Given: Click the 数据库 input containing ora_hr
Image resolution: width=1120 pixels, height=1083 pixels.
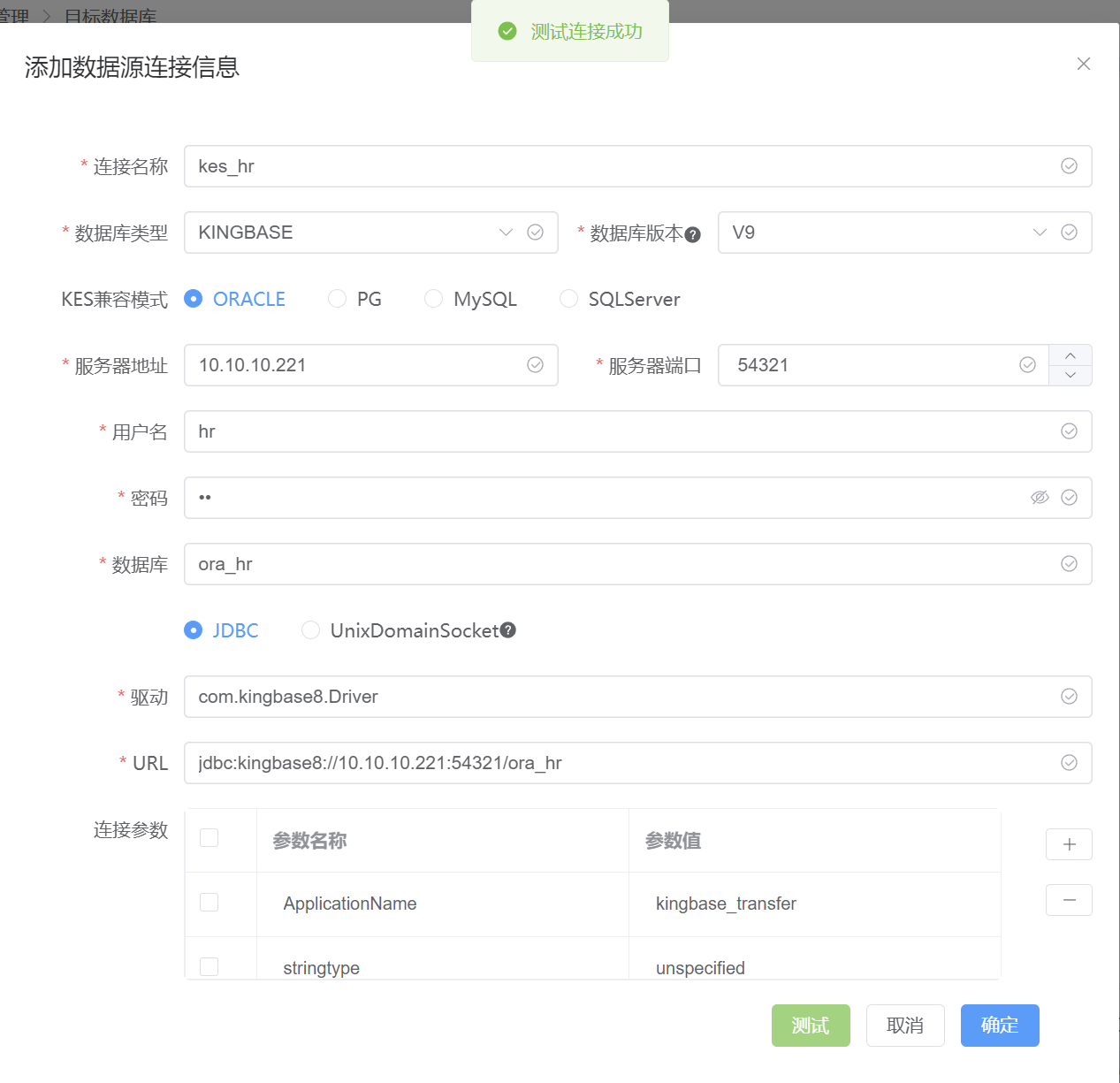Looking at the screenshot, I should click(x=637, y=564).
